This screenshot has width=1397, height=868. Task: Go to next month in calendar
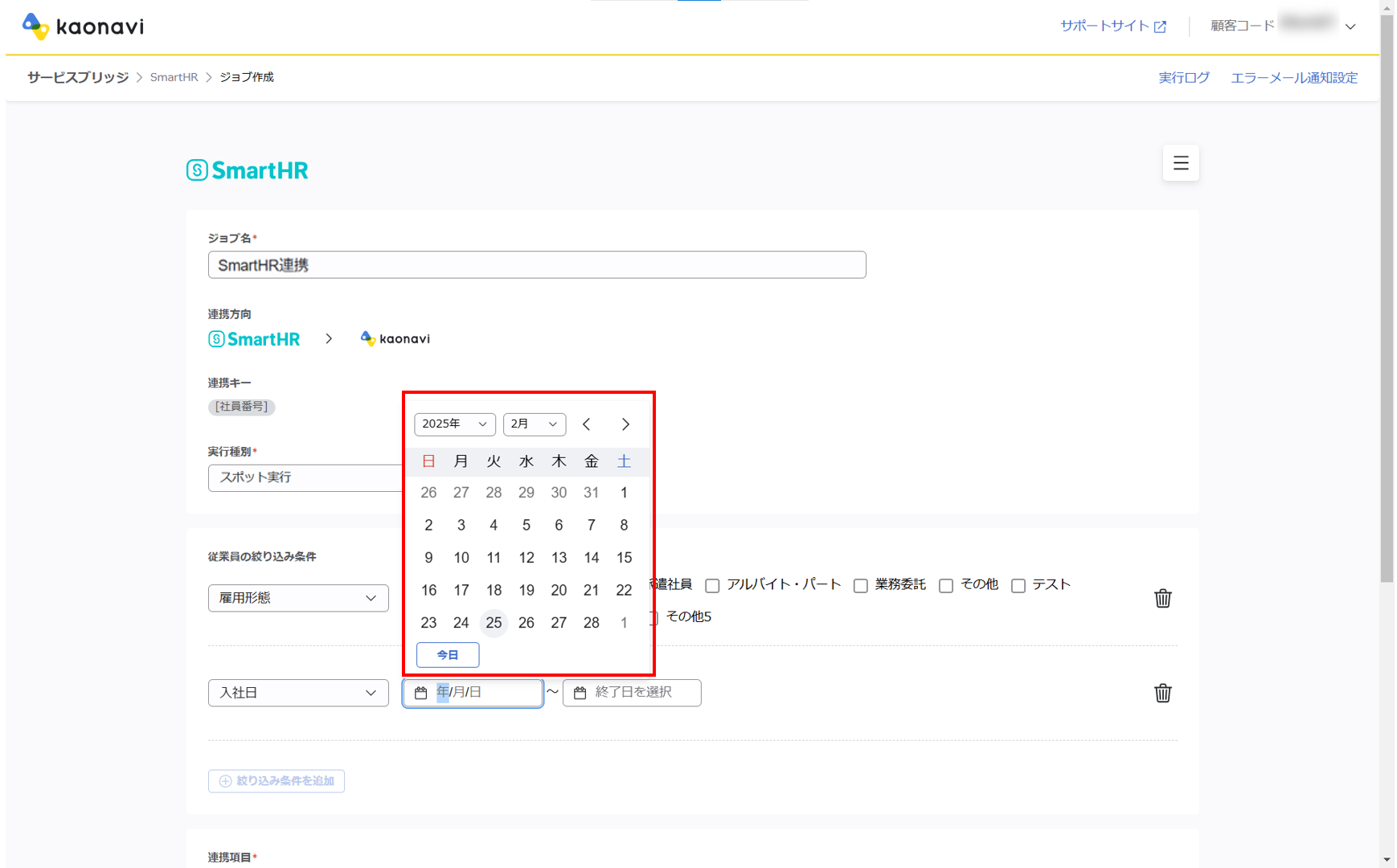pos(625,424)
